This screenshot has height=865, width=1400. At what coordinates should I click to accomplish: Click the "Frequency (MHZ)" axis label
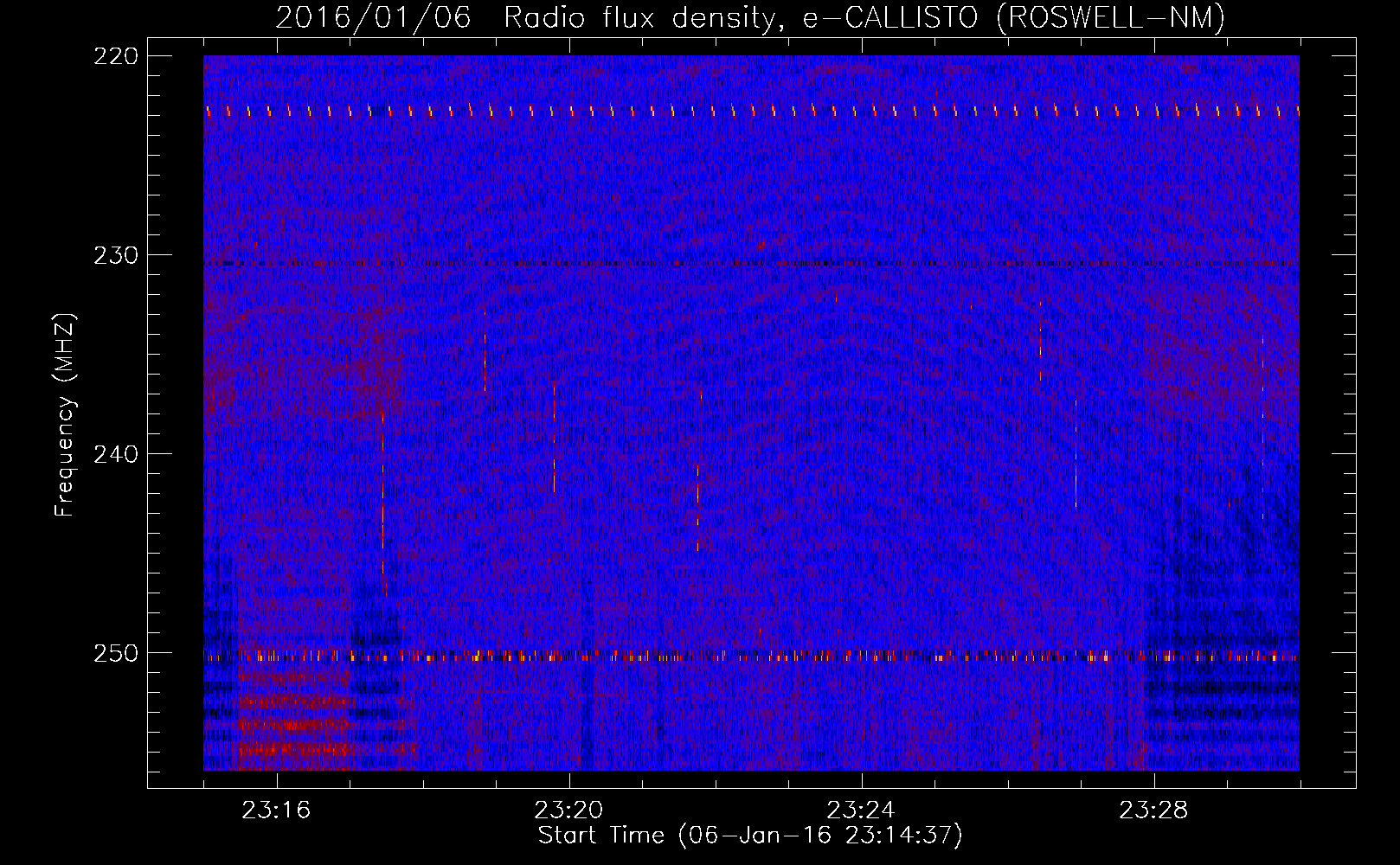click(x=65, y=415)
